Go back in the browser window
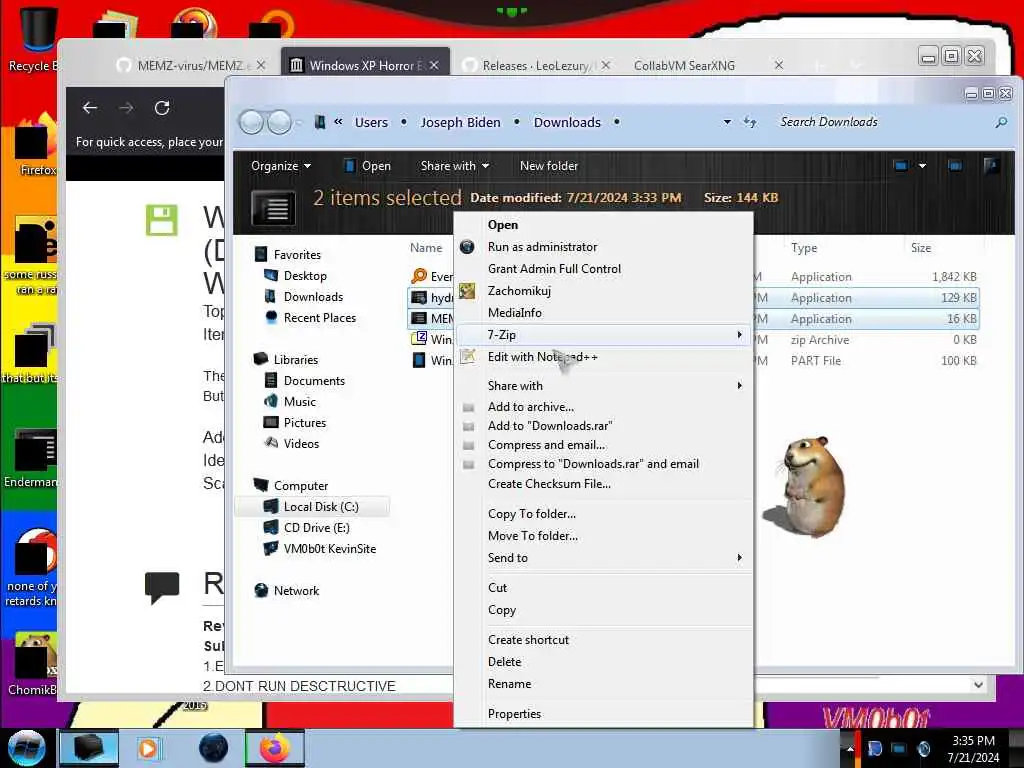 pos(90,108)
